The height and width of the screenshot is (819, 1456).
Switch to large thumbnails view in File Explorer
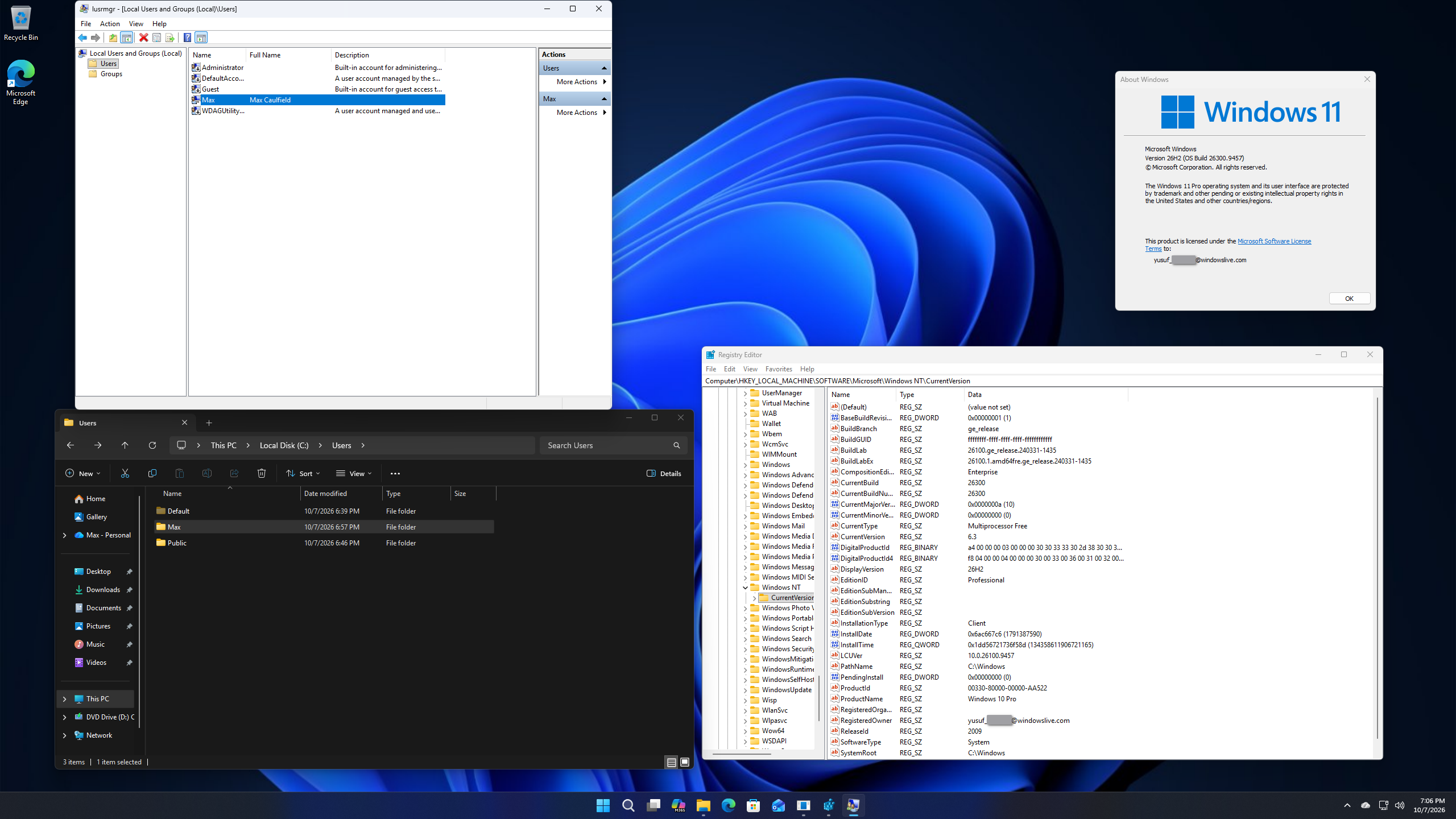click(x=685, y=762)
